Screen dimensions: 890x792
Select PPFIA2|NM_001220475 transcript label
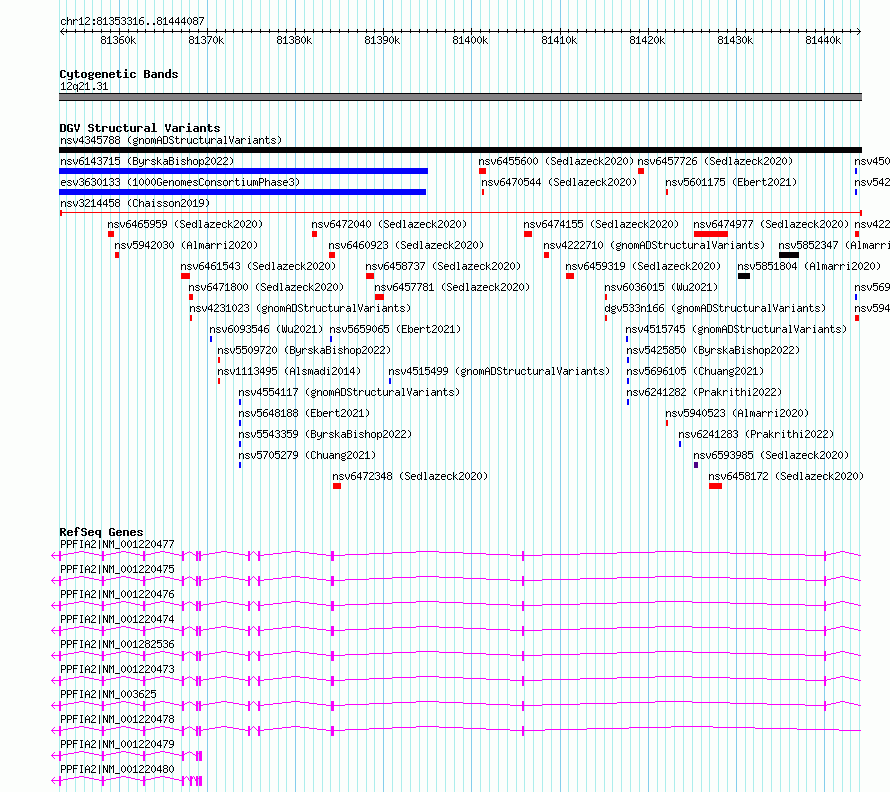[117, 569]
